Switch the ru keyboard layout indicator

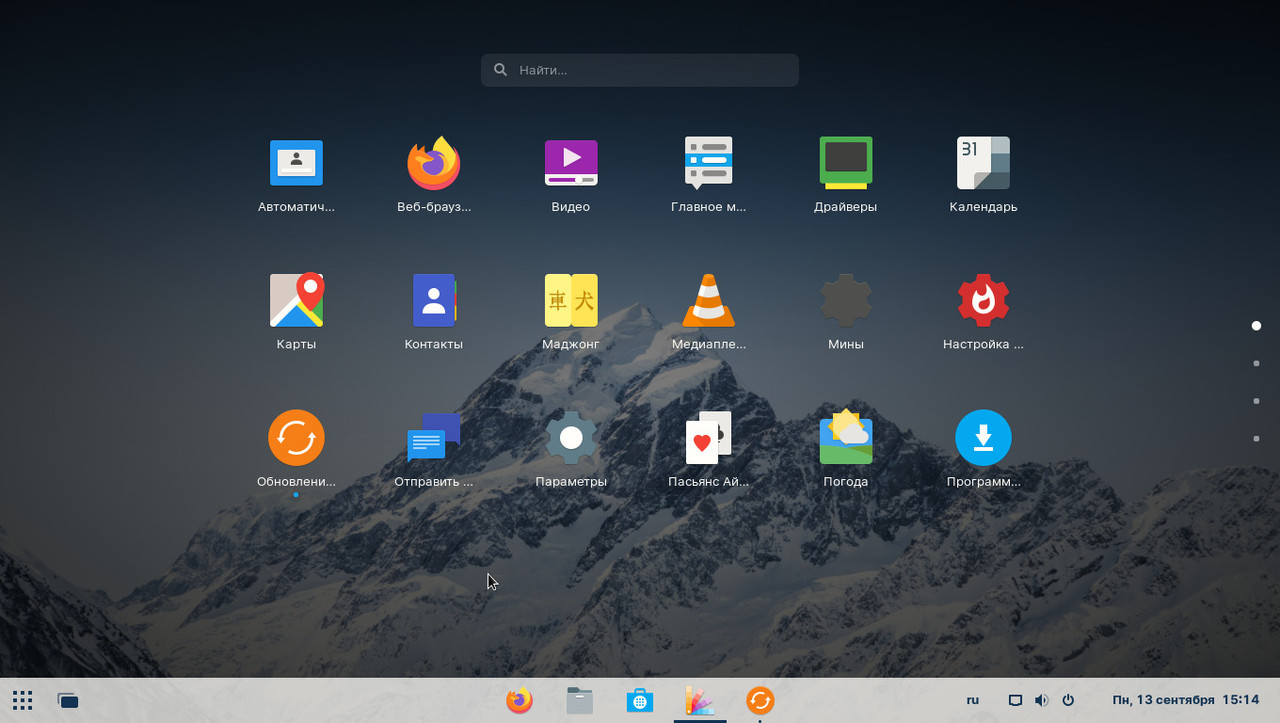coord(973,700)
